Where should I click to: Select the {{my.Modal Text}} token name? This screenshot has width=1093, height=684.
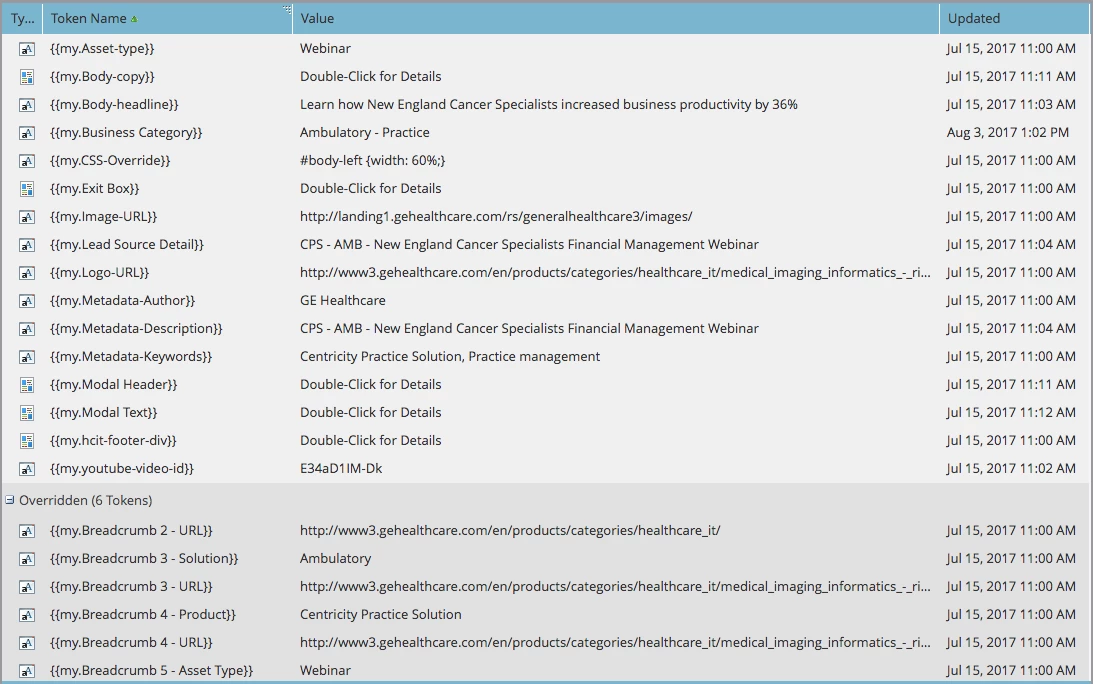(x=103, y=412)
